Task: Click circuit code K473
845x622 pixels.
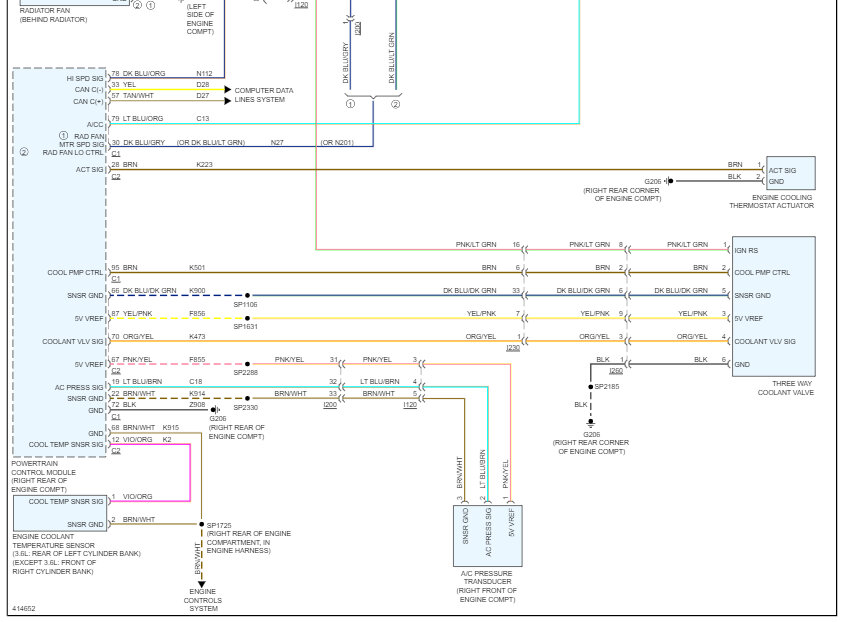Action: (x=197, y=336)
